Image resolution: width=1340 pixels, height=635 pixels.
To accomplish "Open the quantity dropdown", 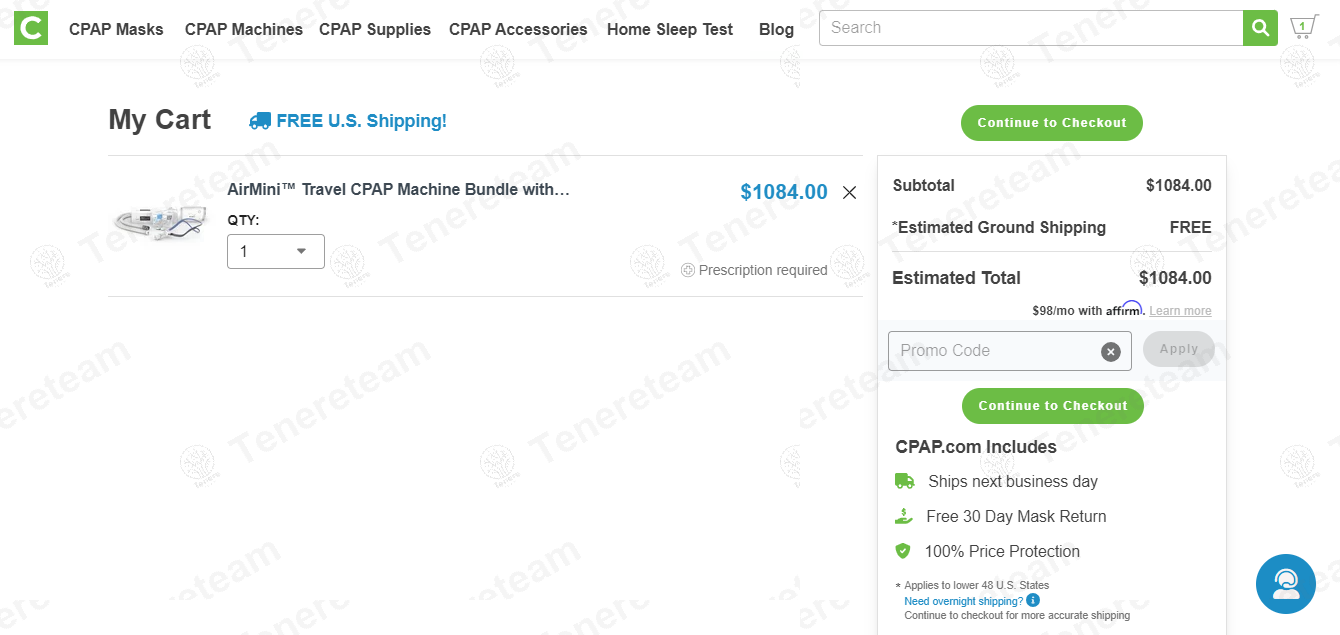I will point(276,252).
